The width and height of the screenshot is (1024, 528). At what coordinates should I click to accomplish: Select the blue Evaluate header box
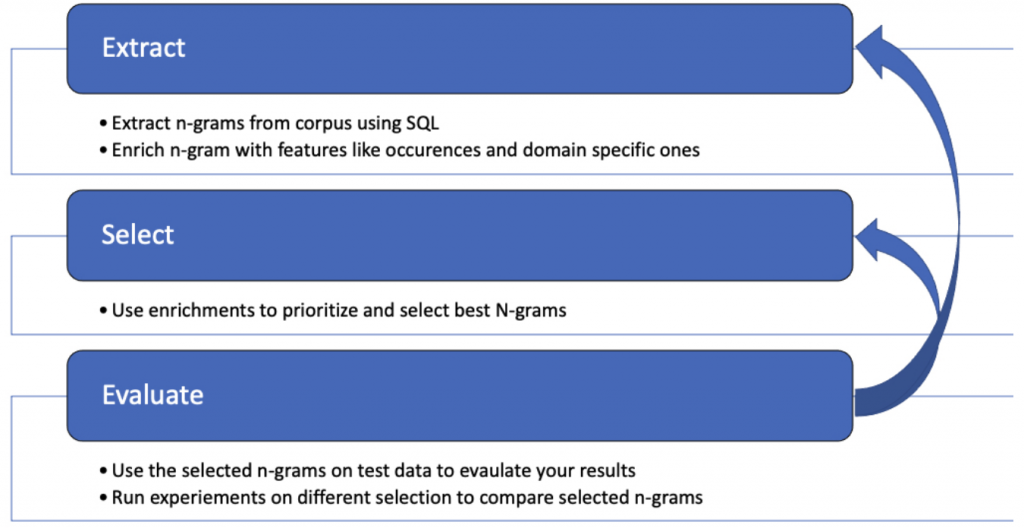click(x=460, y=396)
